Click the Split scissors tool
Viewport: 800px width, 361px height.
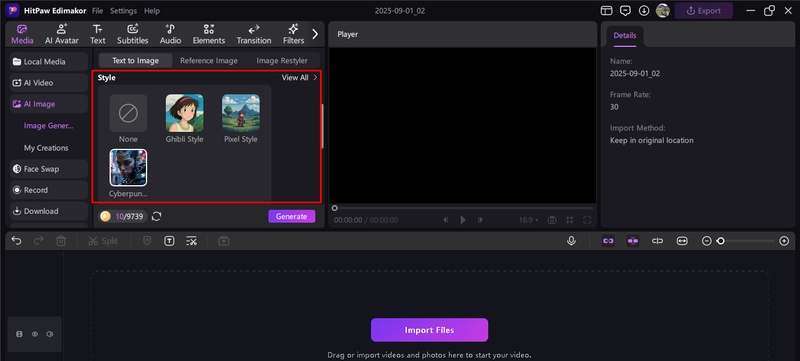pyautogui.click(x=103, y=241)
